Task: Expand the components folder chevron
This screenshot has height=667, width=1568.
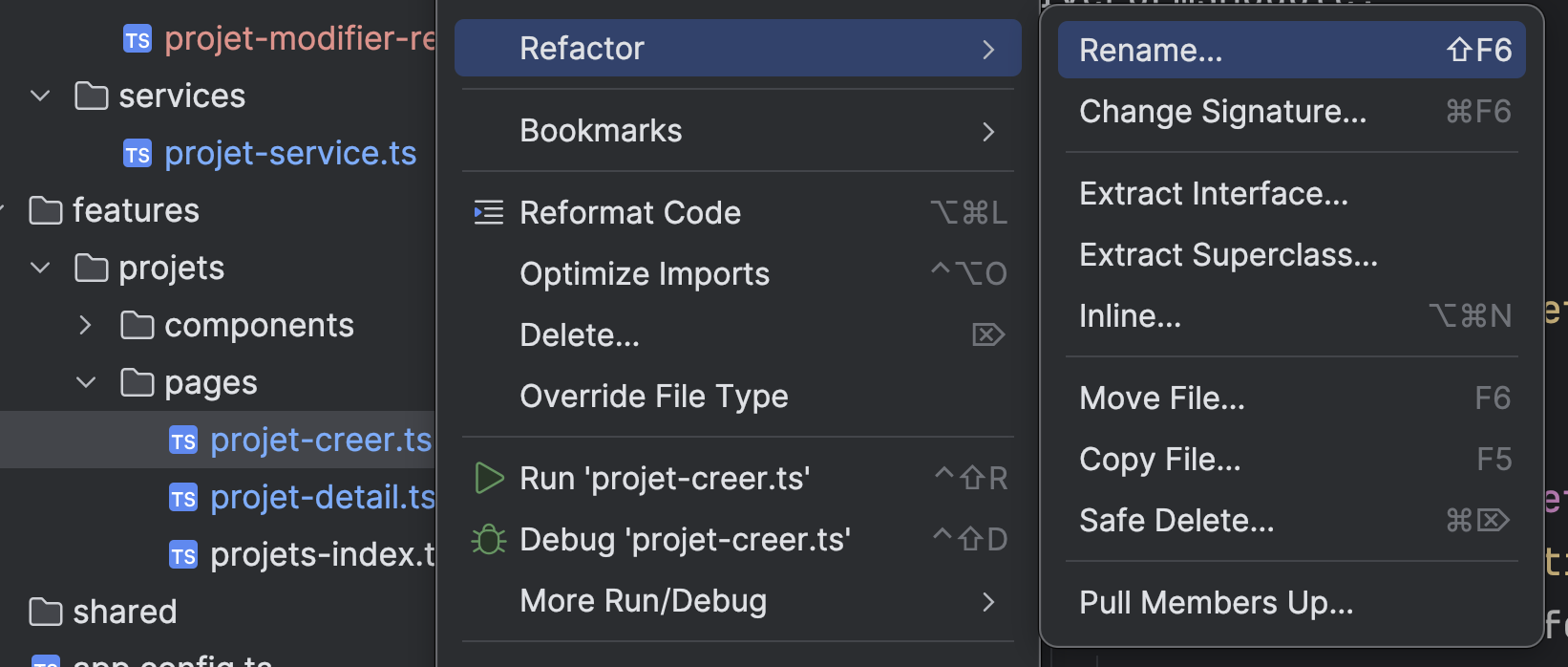Action: (x=86, y=326)
